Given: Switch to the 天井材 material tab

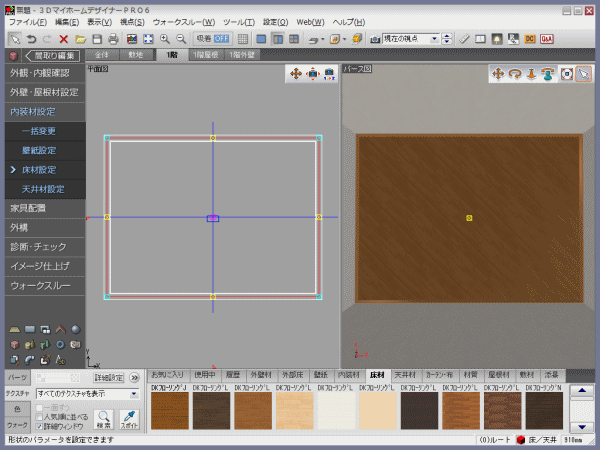Looking at the screenshot, I should [x=406, y=374].
